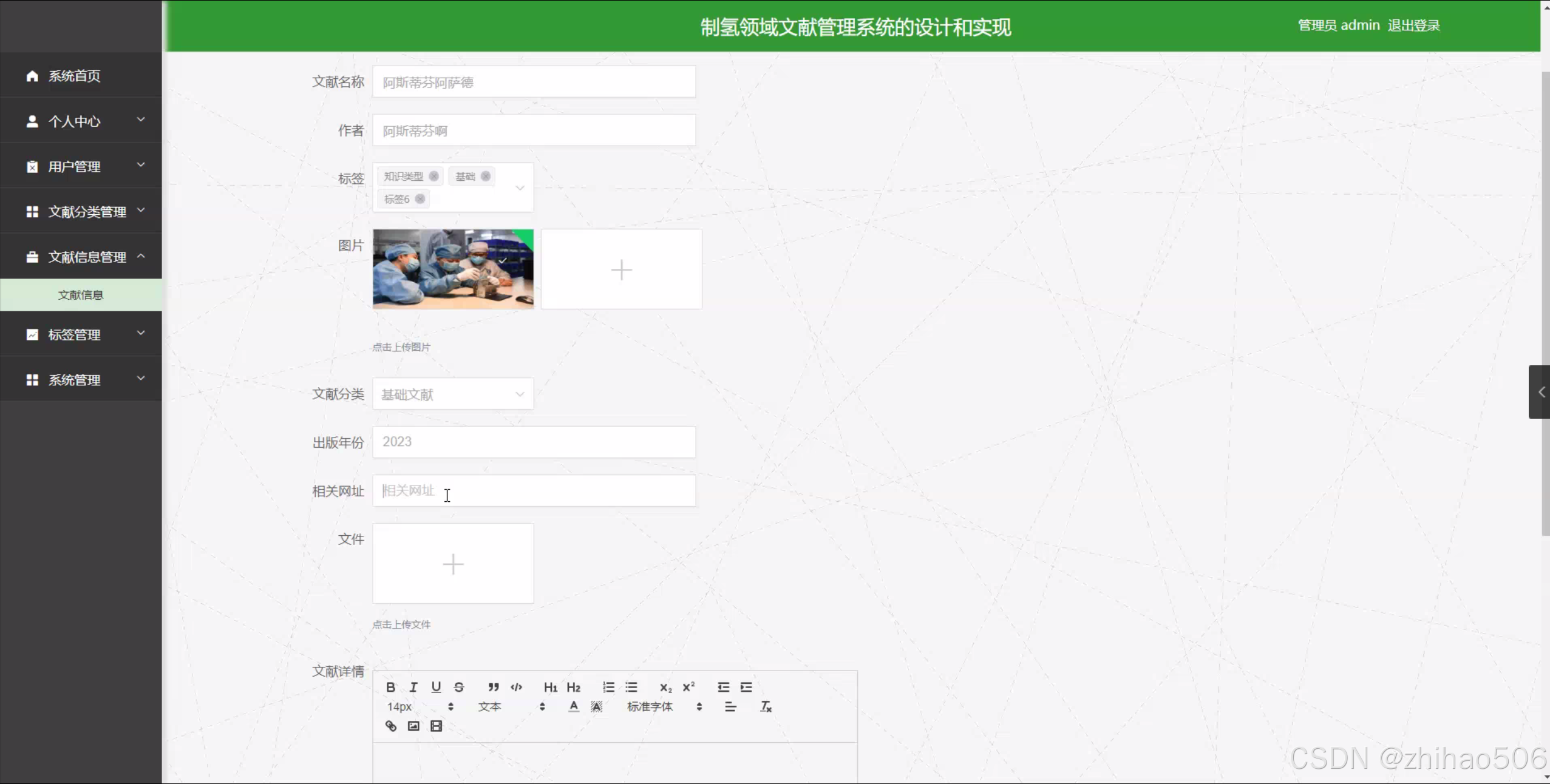
Task: Remove the 标签6 tag
Action: (x=420, y=199)
